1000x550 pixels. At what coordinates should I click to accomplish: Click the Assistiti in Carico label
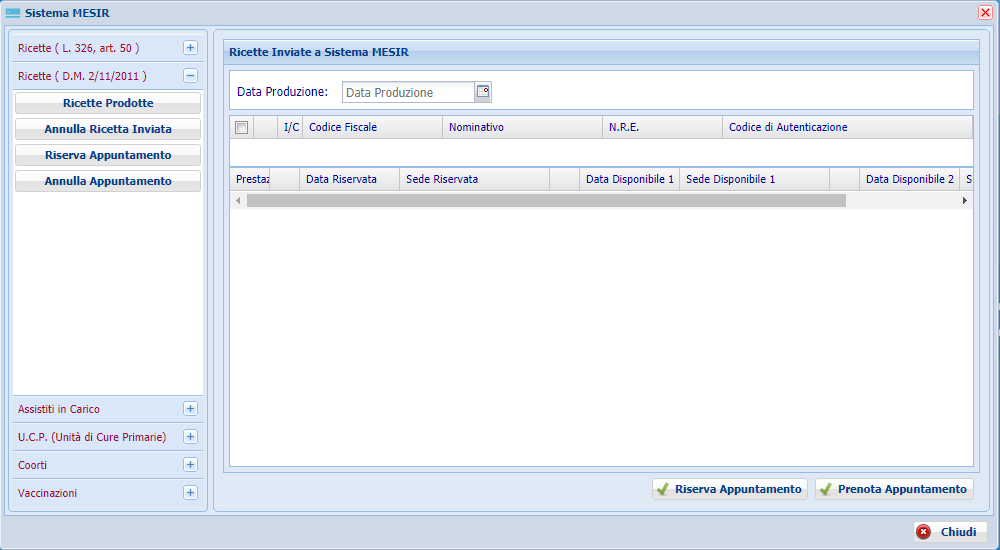pyautogui.click(x=59, y=409)
